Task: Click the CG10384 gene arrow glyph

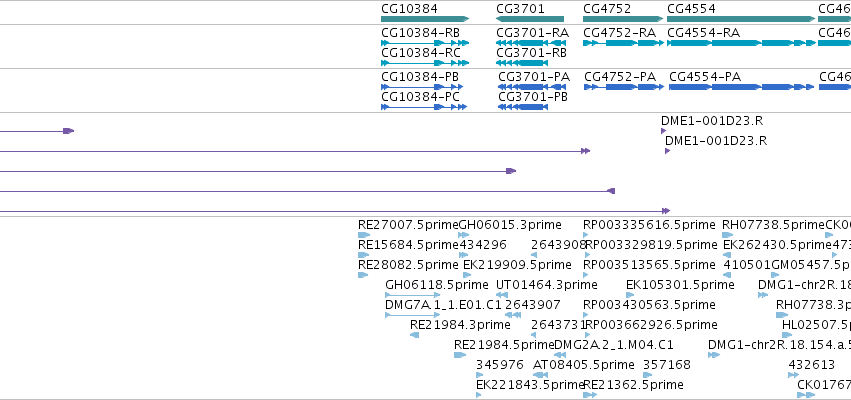Action: [x=424, y=19]
